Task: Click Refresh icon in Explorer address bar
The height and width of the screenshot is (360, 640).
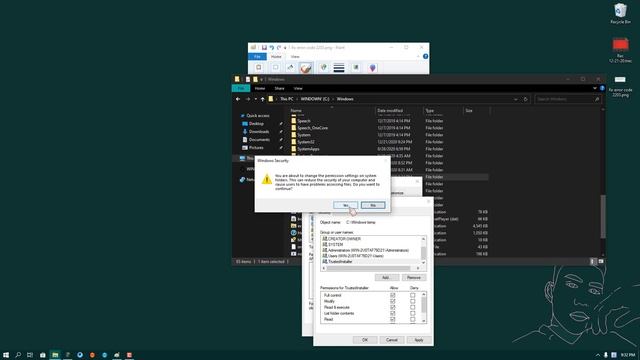Action: click(525, 99)
